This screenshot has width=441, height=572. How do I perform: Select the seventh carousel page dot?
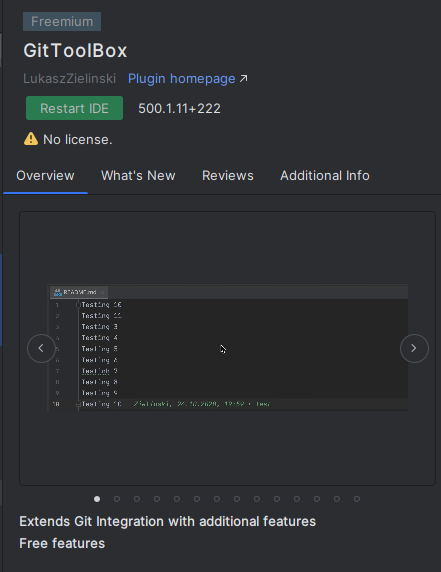point(217,499)
